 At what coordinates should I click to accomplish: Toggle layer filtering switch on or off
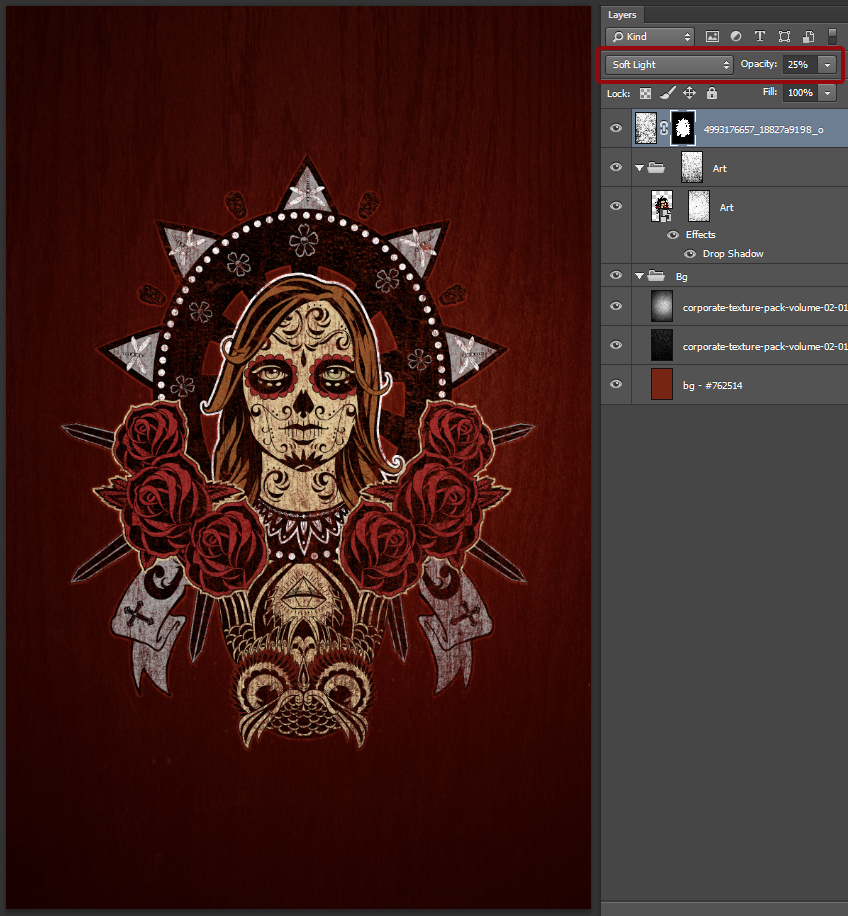(832, 36)
